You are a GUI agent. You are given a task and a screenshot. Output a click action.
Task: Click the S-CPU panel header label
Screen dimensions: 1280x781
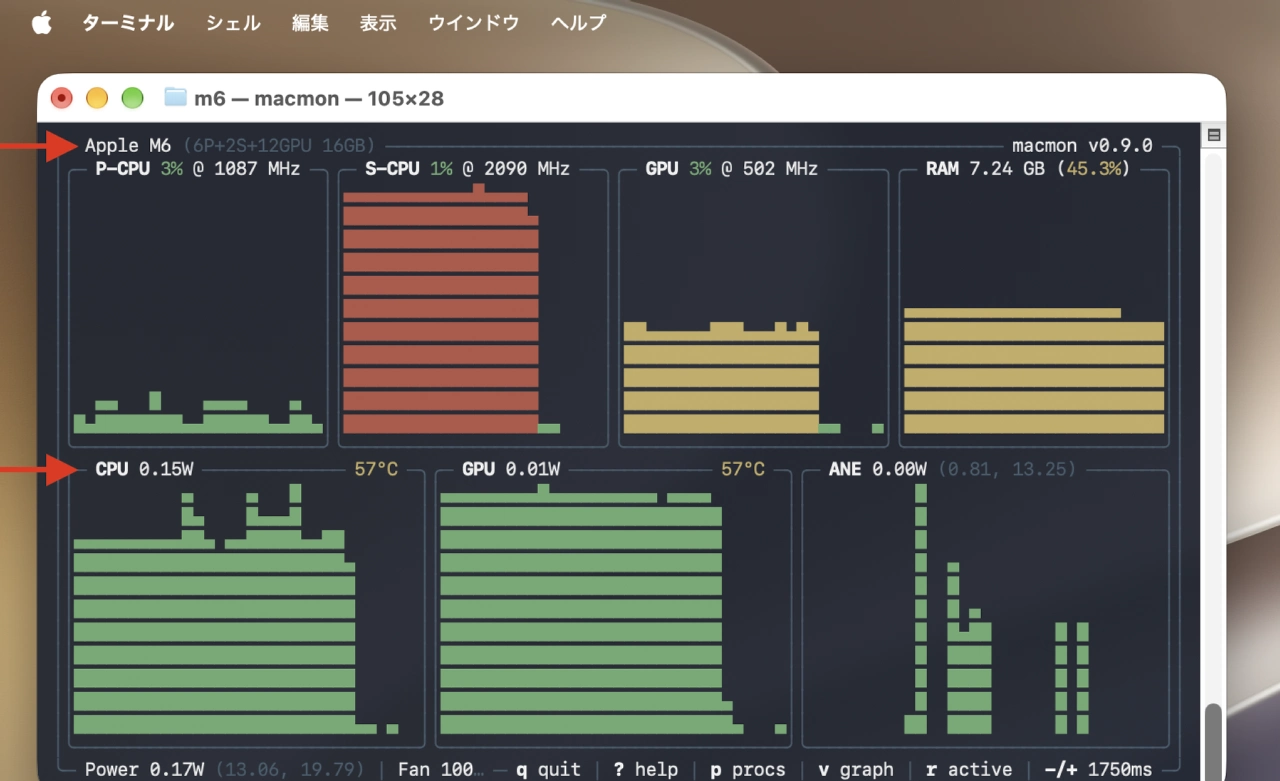(392, 169)
